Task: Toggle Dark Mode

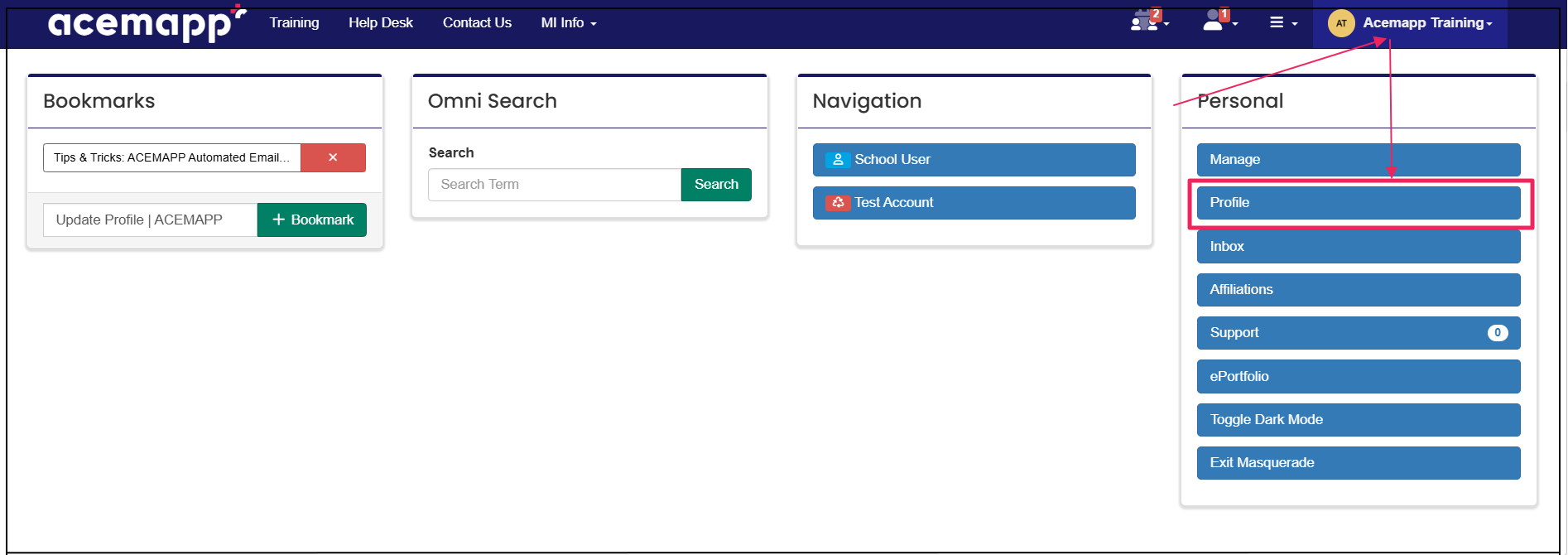Action: (1359, 420)
